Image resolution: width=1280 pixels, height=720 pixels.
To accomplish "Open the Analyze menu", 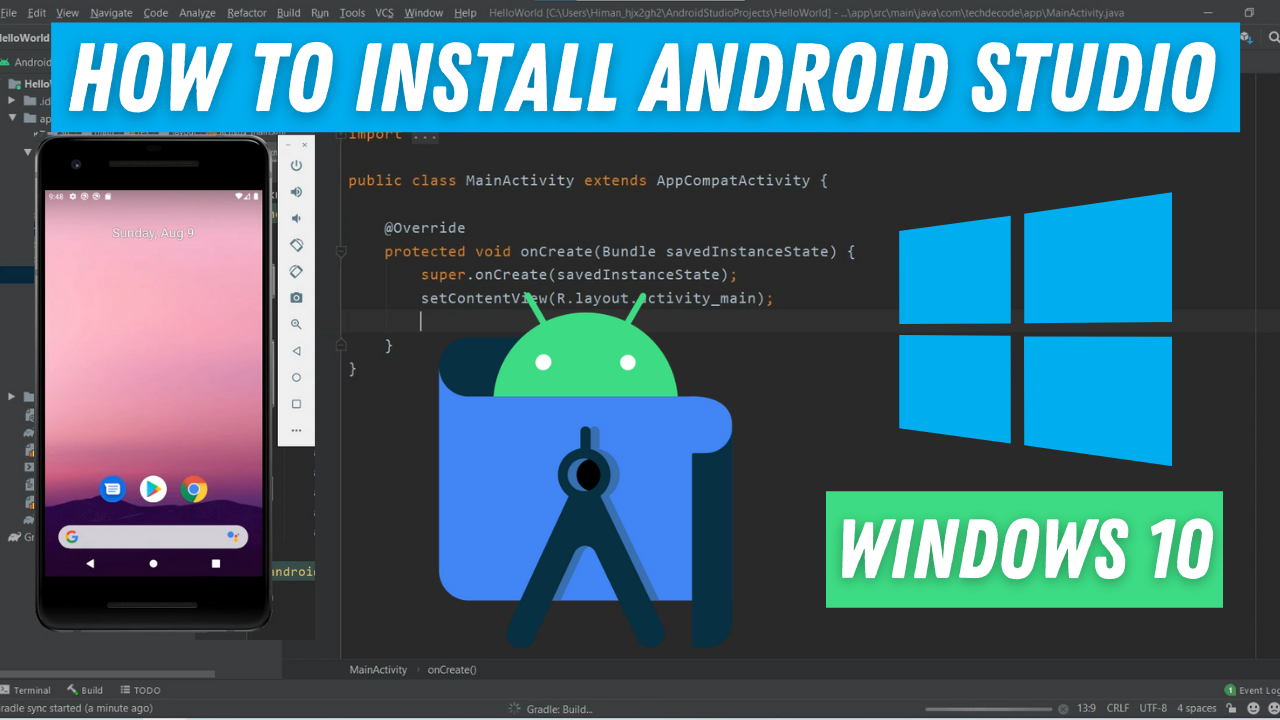I will coord(197,13).
